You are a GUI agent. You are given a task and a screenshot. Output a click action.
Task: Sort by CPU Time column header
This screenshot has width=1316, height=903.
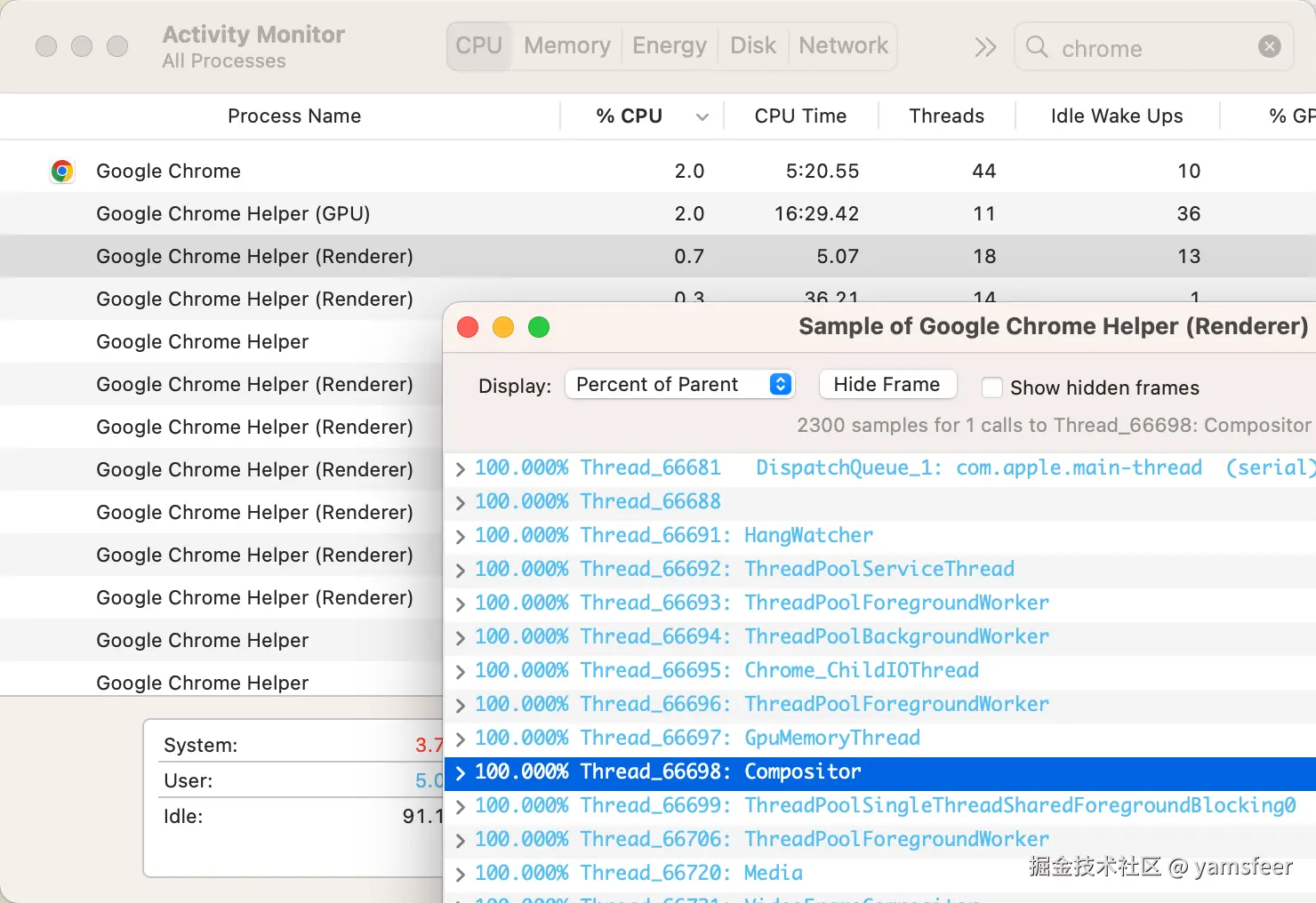click(800, 116)
